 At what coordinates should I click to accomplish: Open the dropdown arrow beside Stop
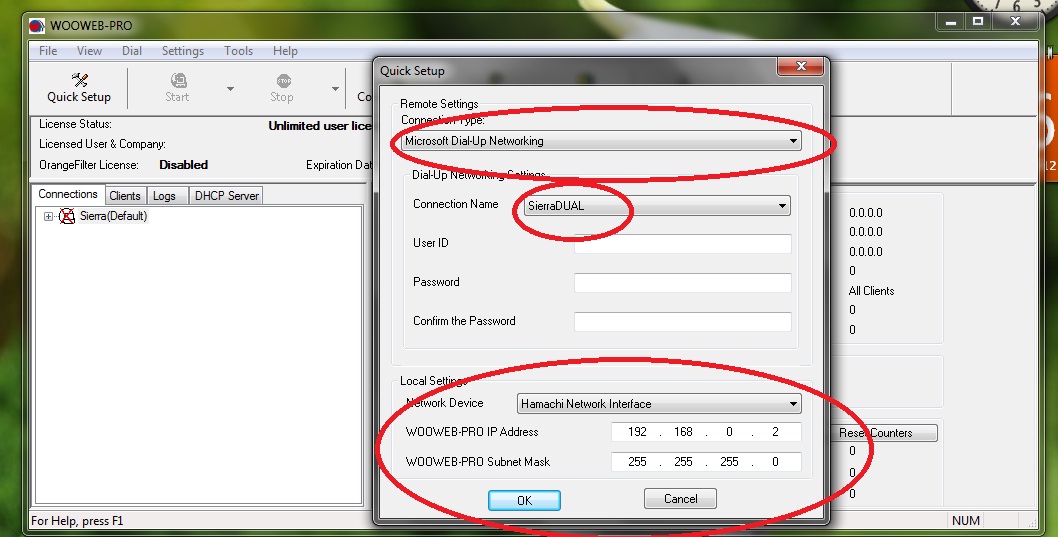tap(335, 88)
